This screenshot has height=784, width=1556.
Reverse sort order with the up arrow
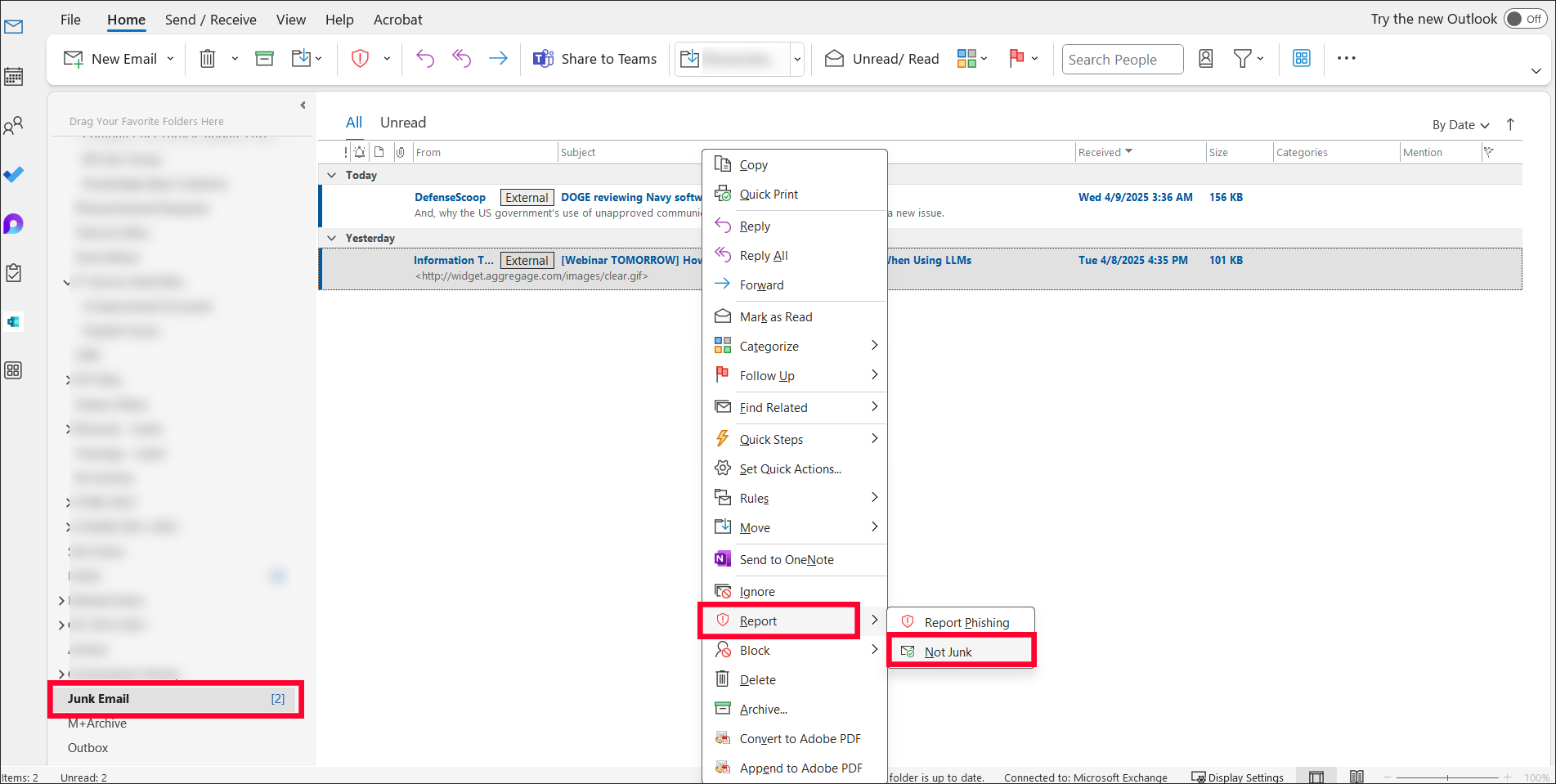click(1510, 124)
